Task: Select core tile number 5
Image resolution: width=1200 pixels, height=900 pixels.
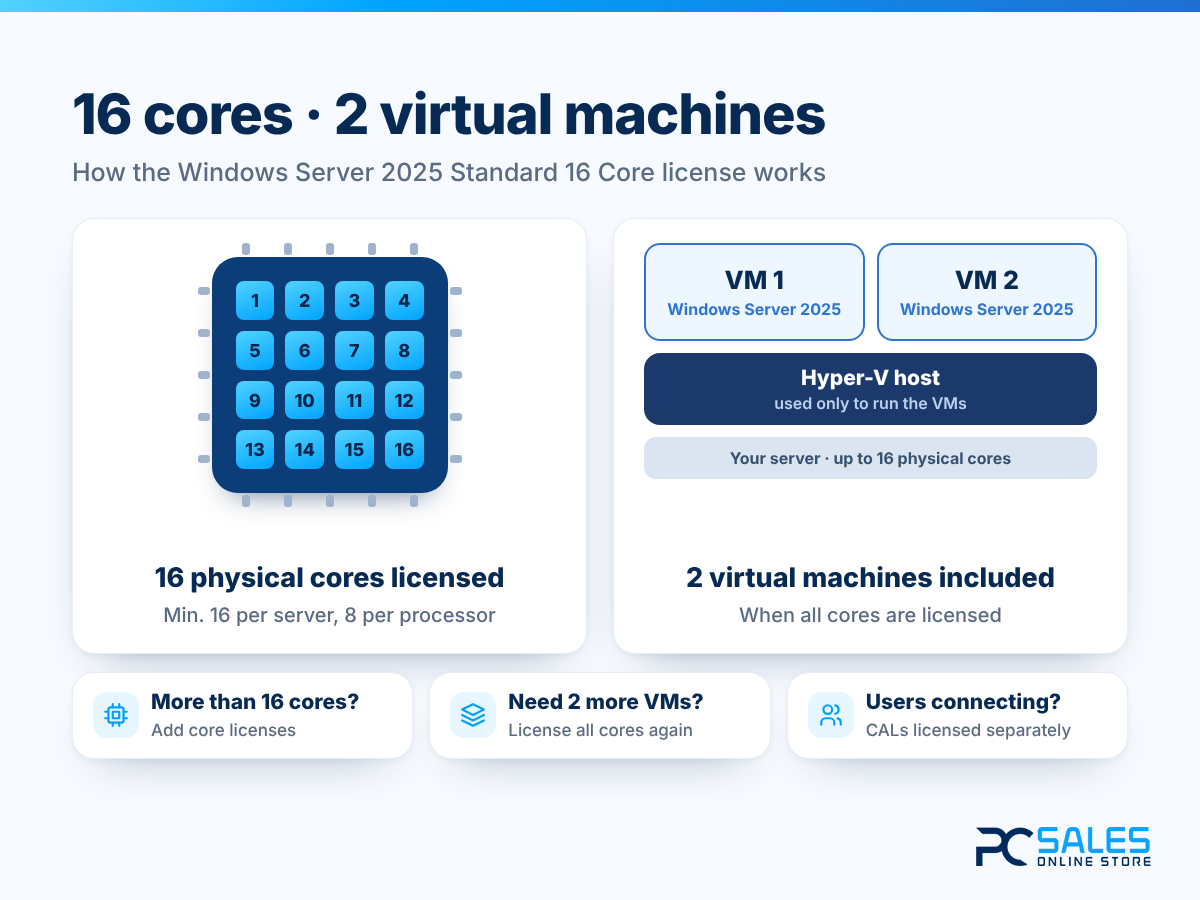Action: 255,350
